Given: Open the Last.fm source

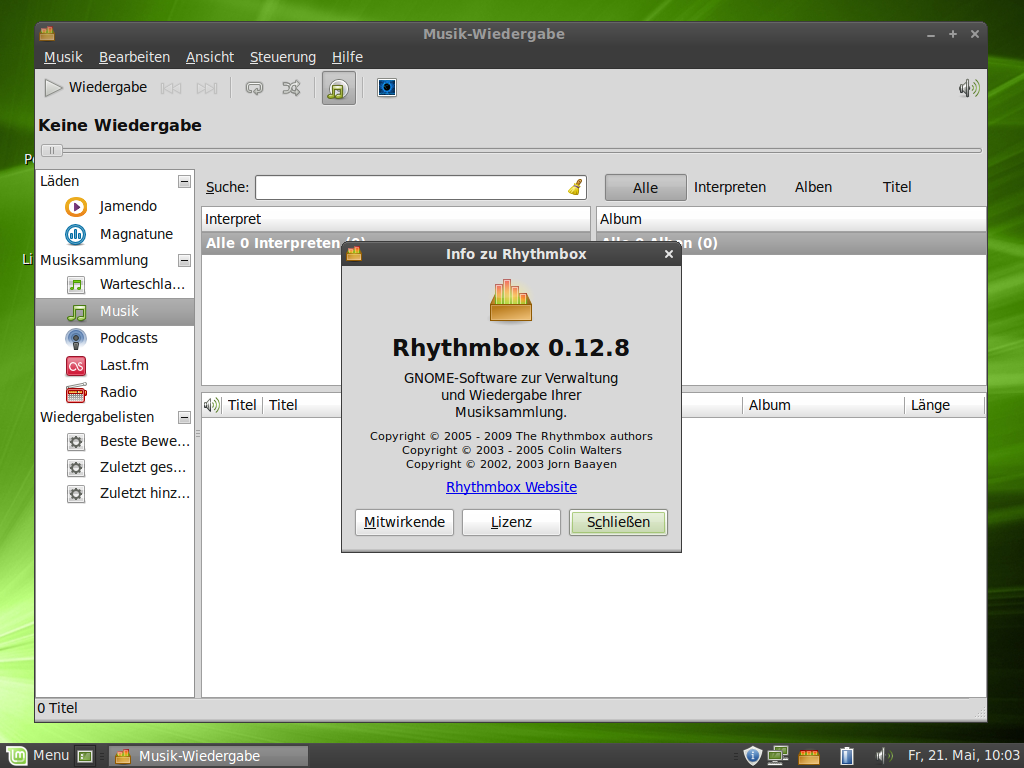Looking at the screenshot, I should point(123,365).
